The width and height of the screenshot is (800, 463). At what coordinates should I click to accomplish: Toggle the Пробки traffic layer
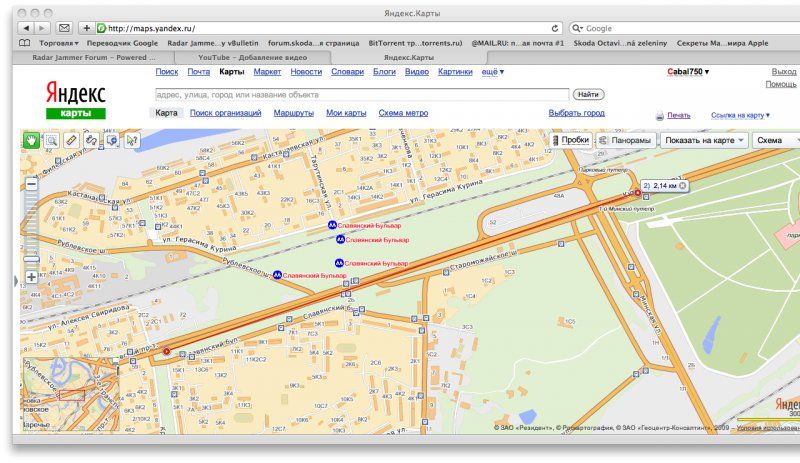(571, 140)
